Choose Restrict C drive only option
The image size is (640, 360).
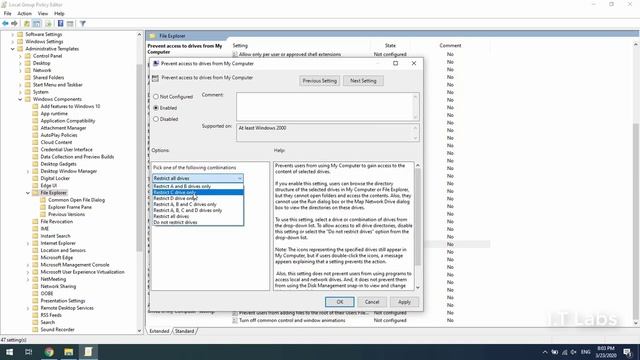click(x=198, y=192)
